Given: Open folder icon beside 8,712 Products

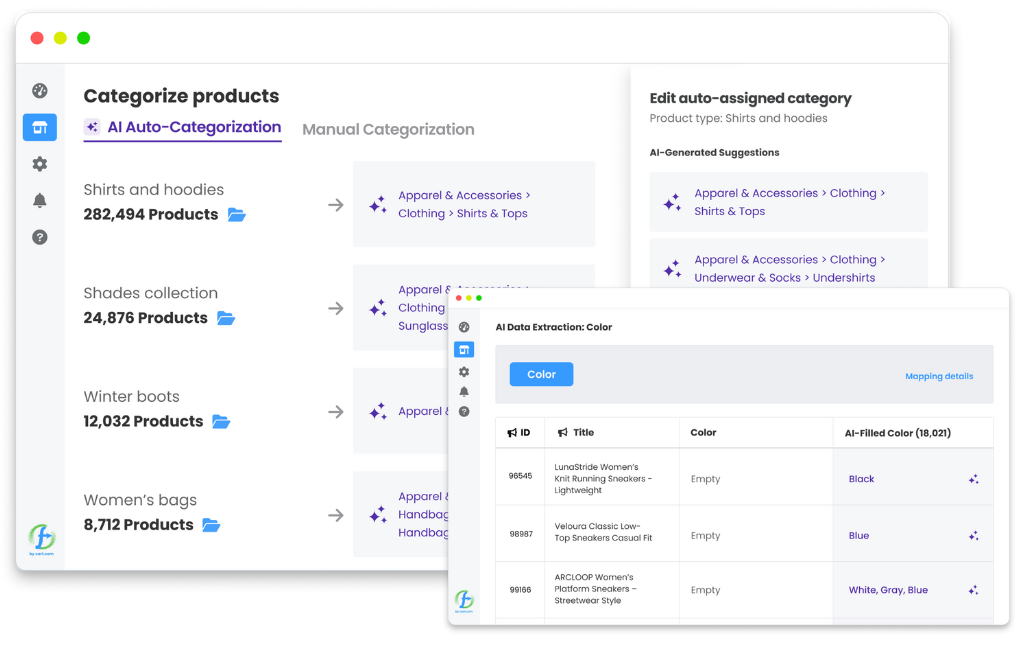Looking at the screenshot, I should pyautogui.click(x=211, y=525).
